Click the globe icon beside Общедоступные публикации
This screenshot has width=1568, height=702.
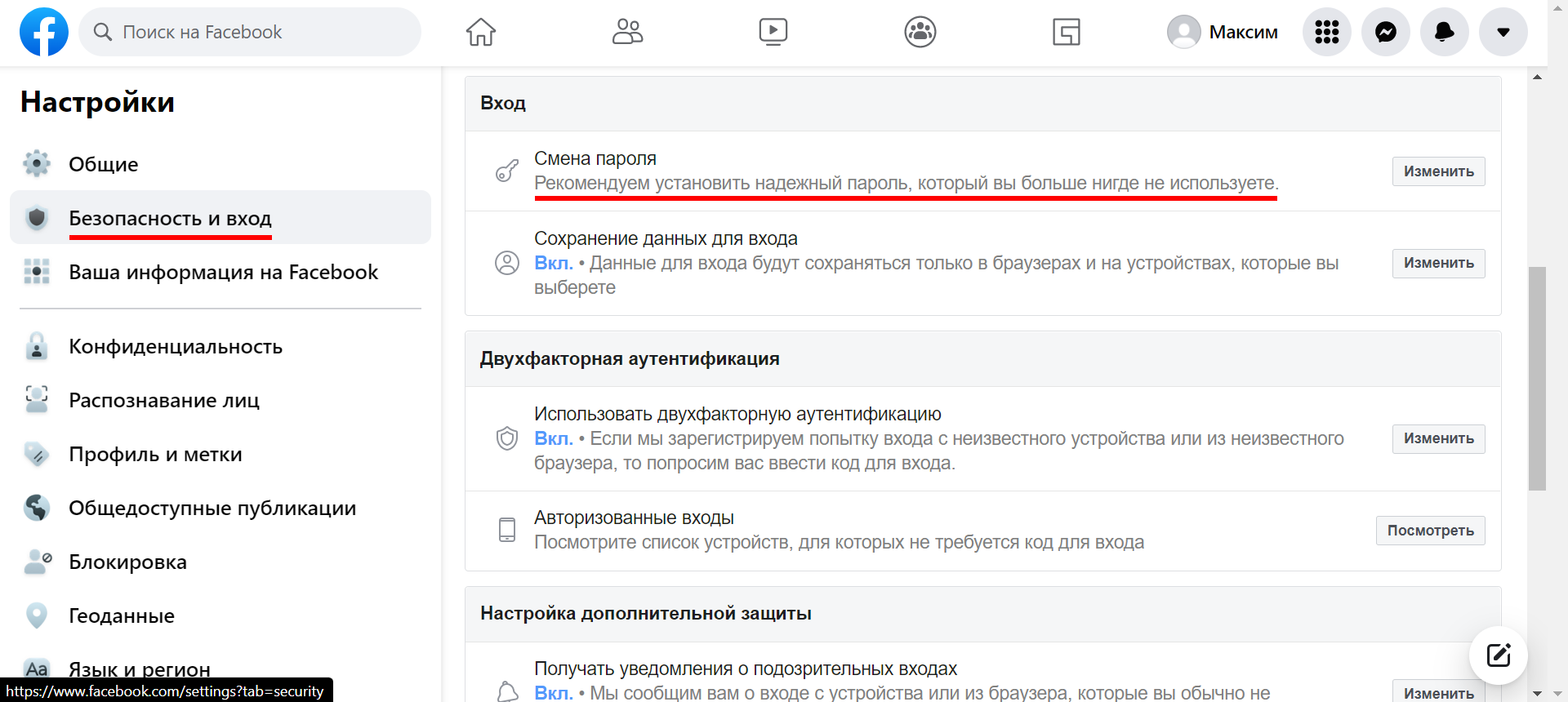[37, 508]
